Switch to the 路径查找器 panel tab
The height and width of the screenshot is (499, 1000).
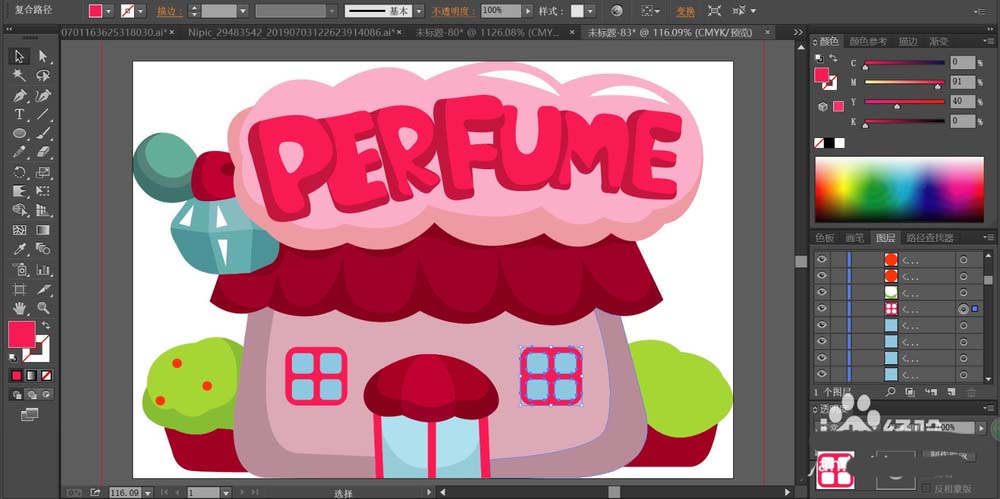[929, 238]
